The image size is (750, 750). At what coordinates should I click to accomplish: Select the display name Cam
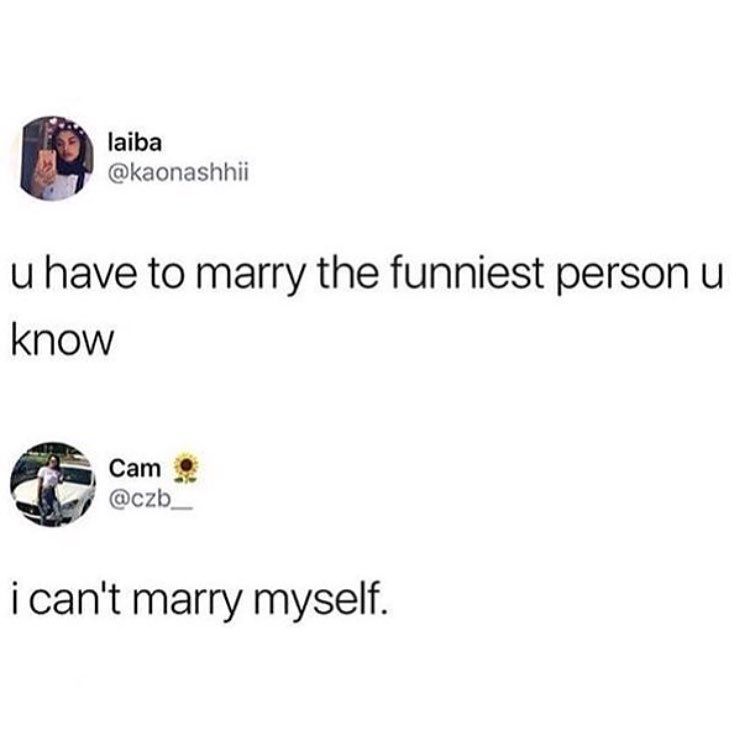point(135,468)
